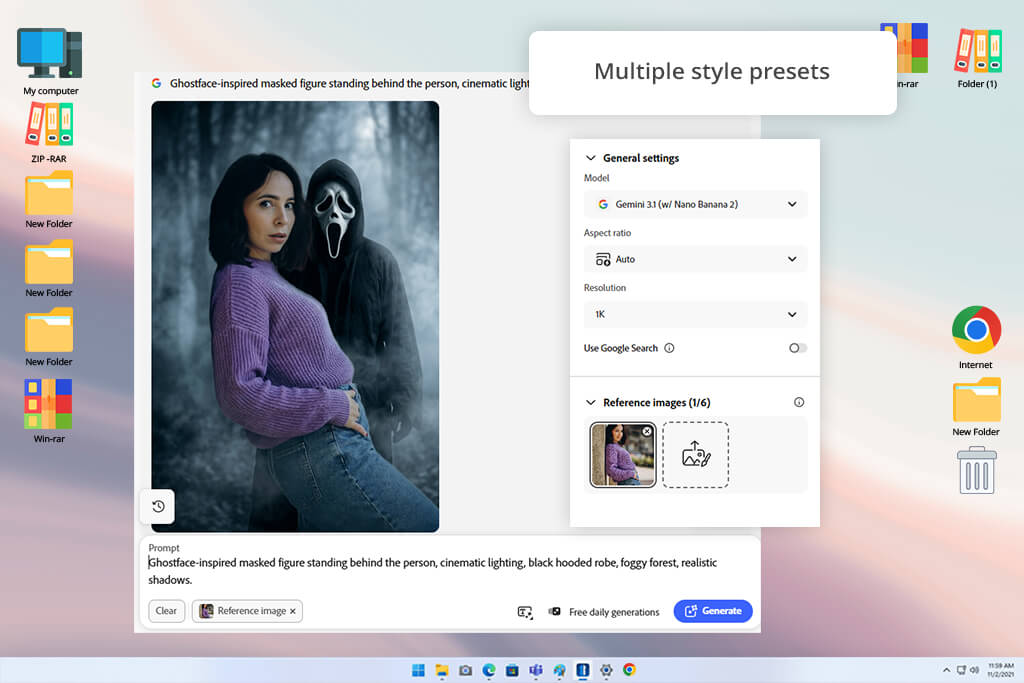The width and height of the screenshot is (1024, 683).
Task: Click the Reference image chip thumbnail
Action: (206, 611)
